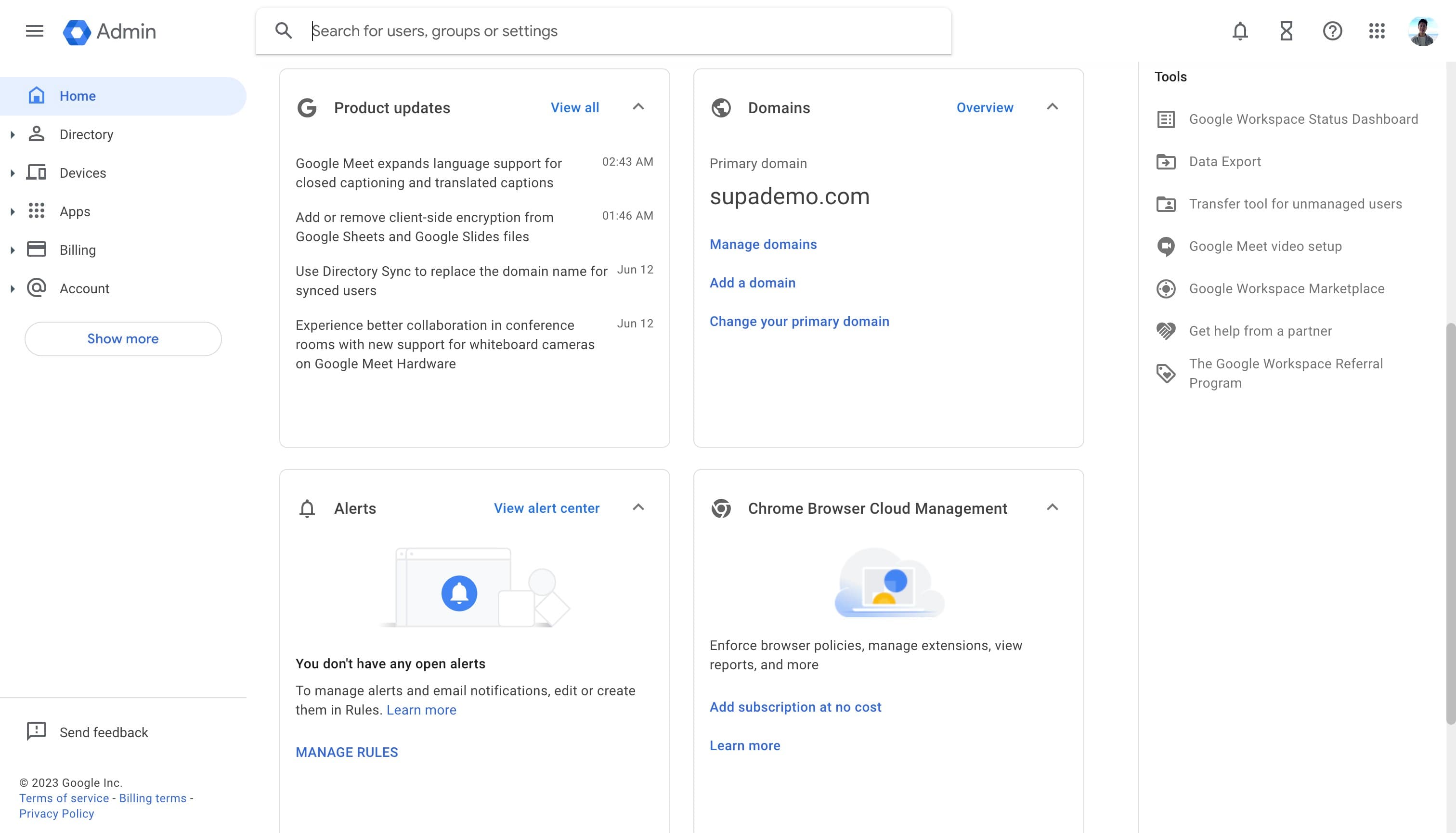Click the Home house icon in sidebar
The image size is (1456, 833).
37,95
